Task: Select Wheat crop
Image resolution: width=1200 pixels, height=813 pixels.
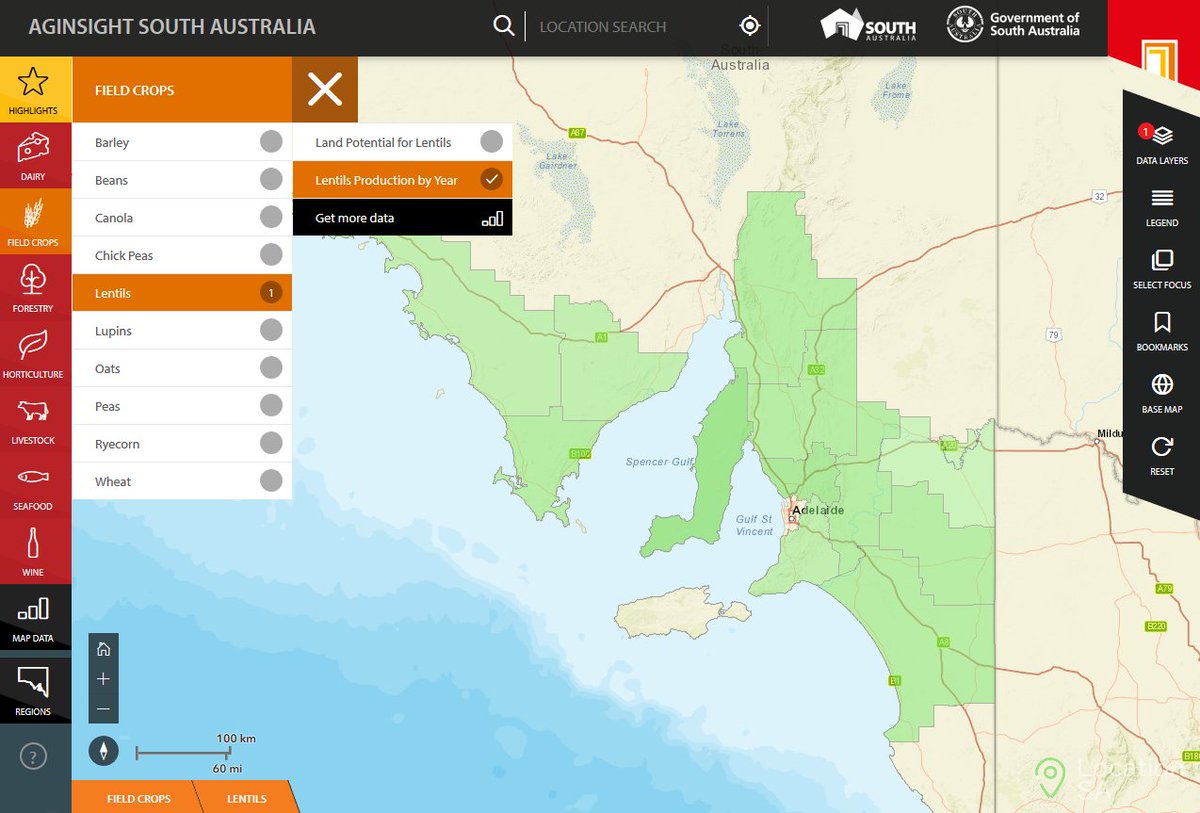Action: point(182,481)
